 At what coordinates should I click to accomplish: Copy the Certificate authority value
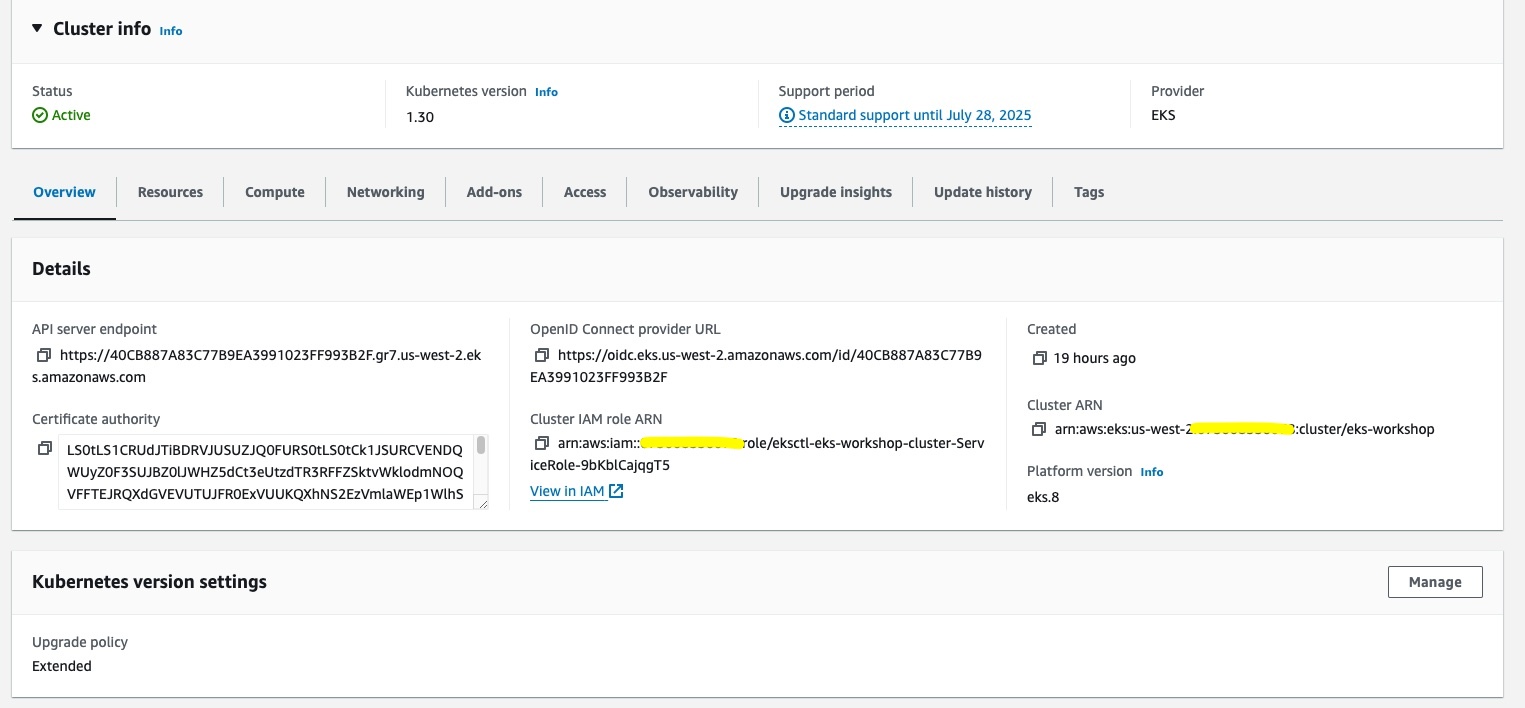(44, 449)
